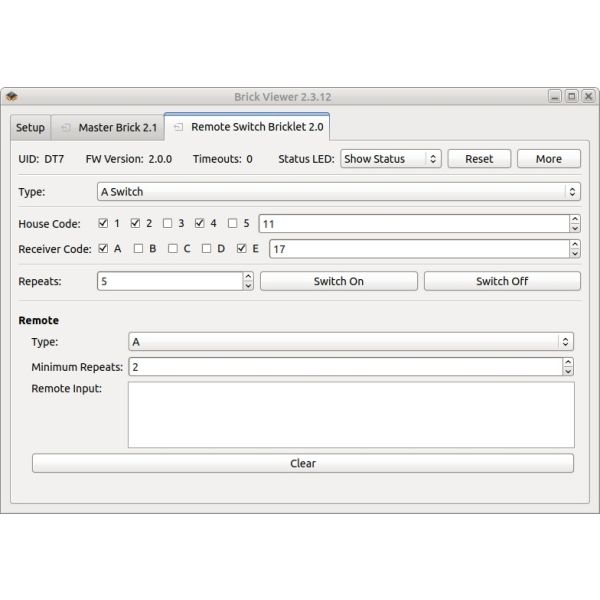
Task: Click the Brick Viewer 2.3.12 window title
Action: pyautogui.click(x=283, y=97)
